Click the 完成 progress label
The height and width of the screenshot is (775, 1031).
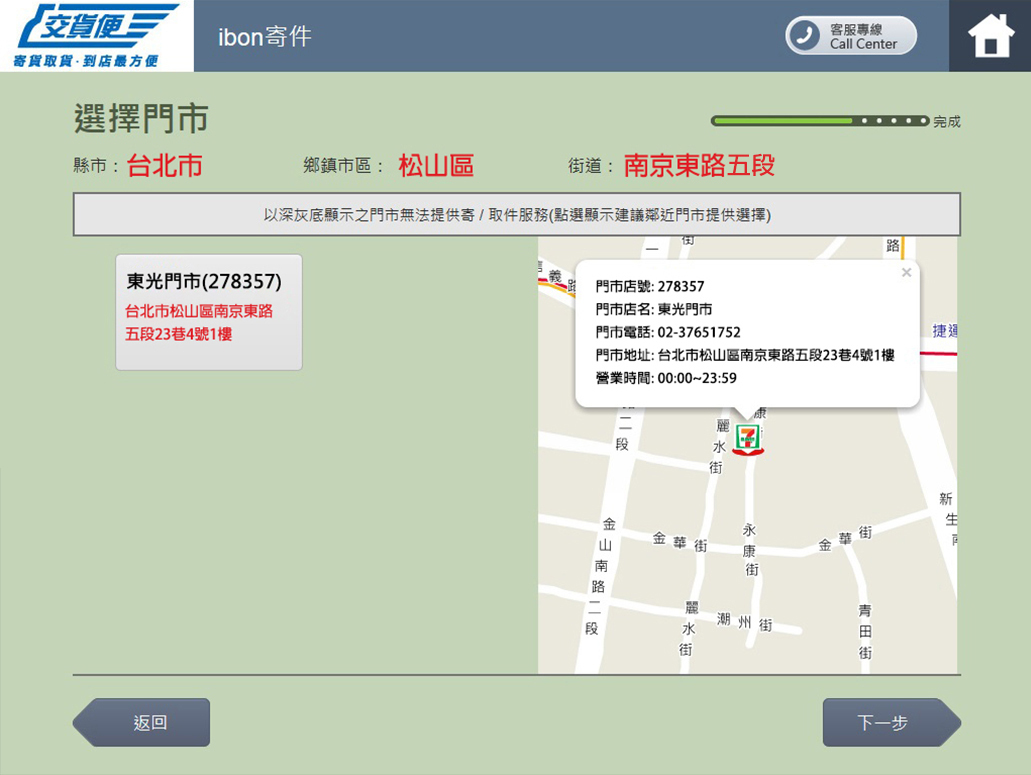(947, 122)
